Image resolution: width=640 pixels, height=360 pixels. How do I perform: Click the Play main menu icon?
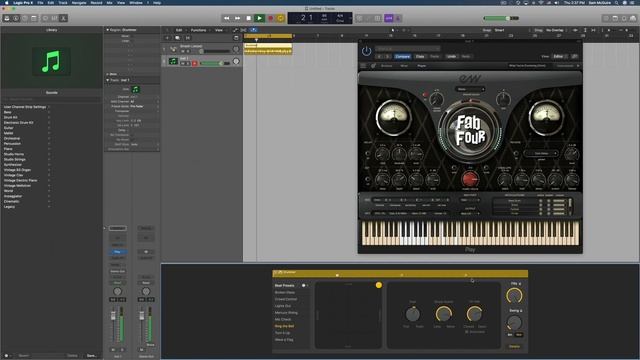(363, 66)
